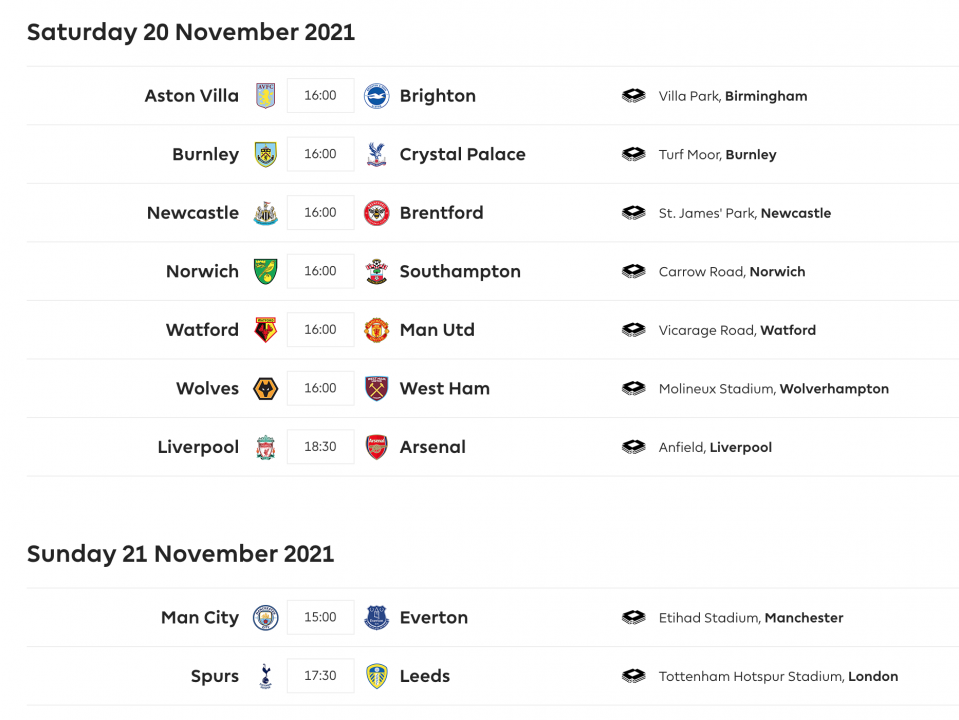Click the Arsenal cannon crest

pyautogui.click(x=376, y=447)
